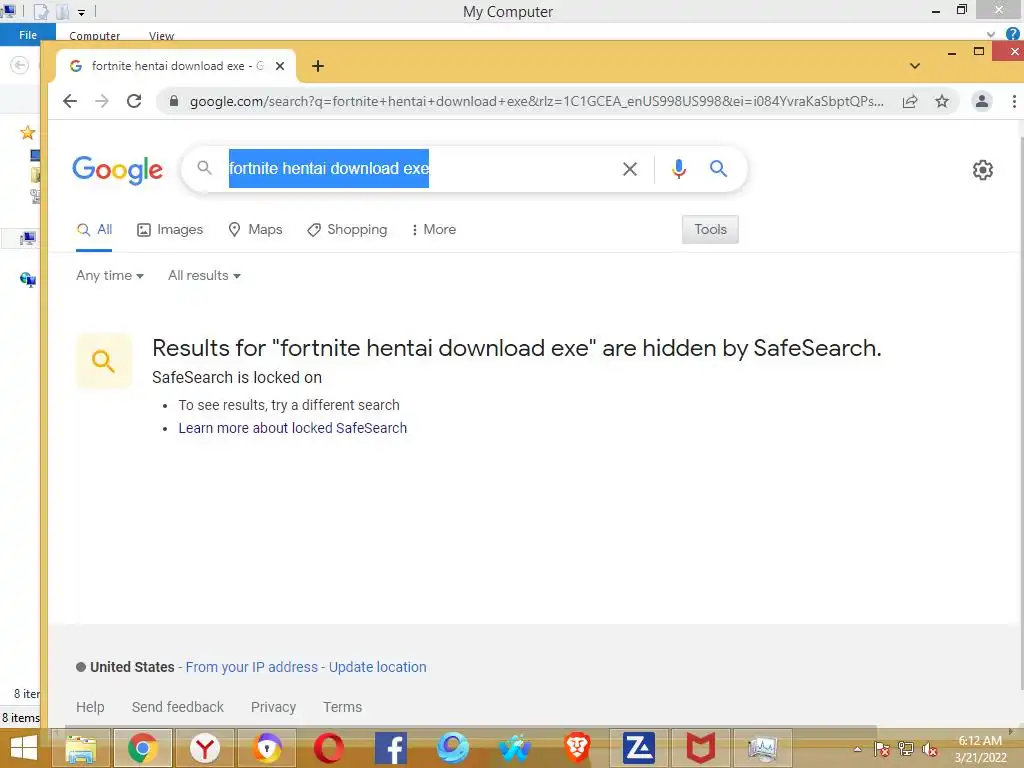Click the Tools button
Screen dimensions: 1024x768
(710, 230)
